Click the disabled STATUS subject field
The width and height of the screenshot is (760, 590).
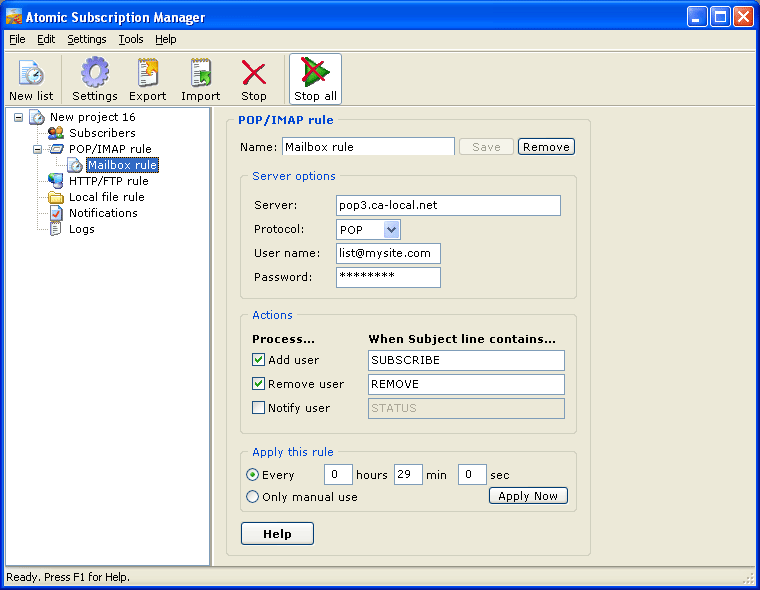466,408
